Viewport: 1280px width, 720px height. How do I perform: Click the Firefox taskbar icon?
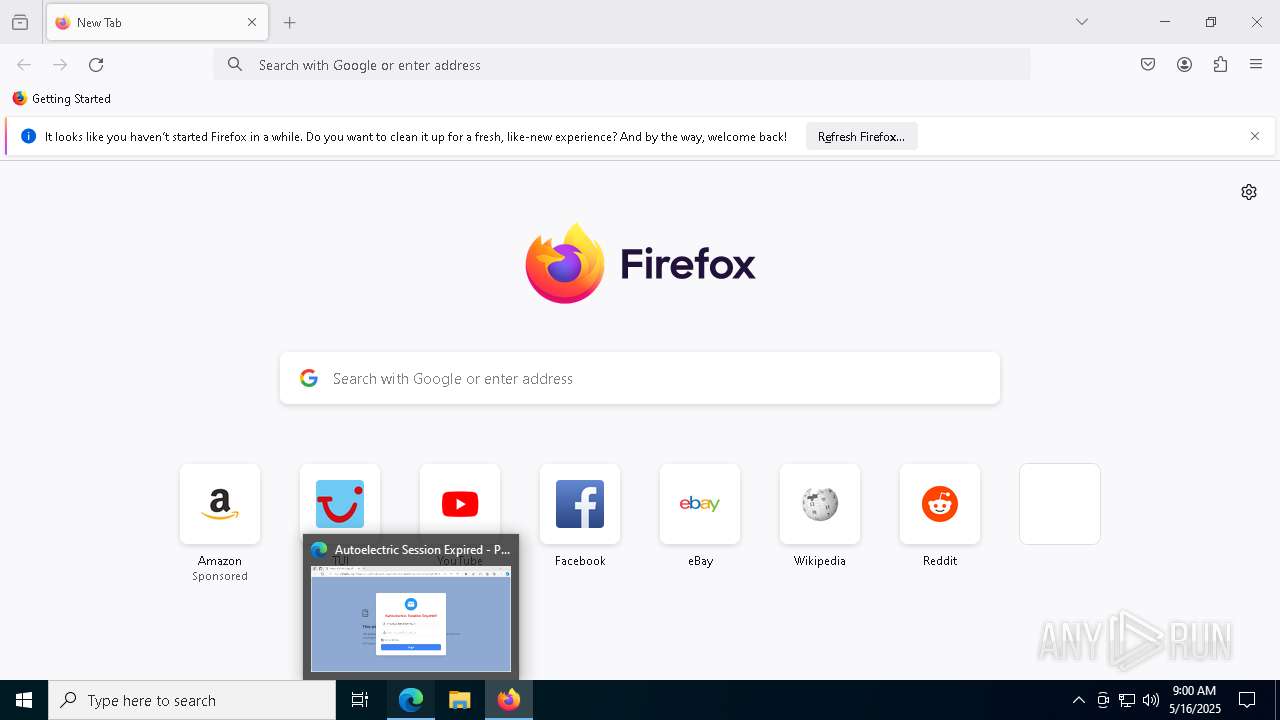509,700
